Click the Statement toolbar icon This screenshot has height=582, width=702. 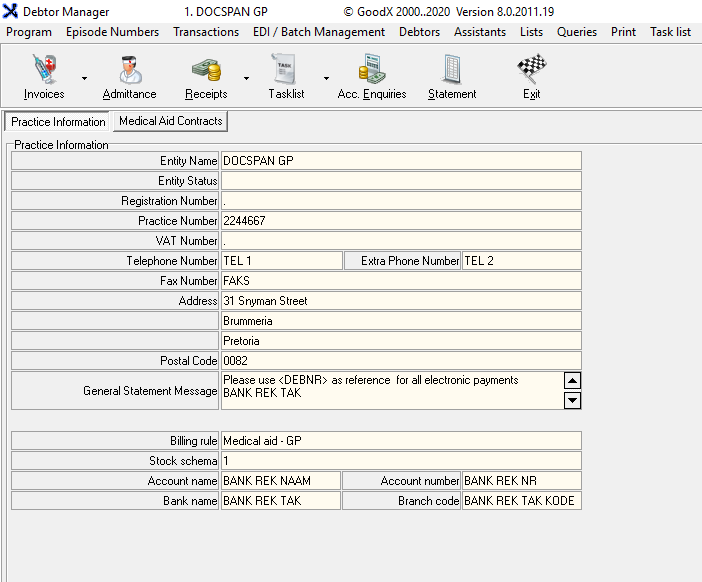tap(452, 76)
